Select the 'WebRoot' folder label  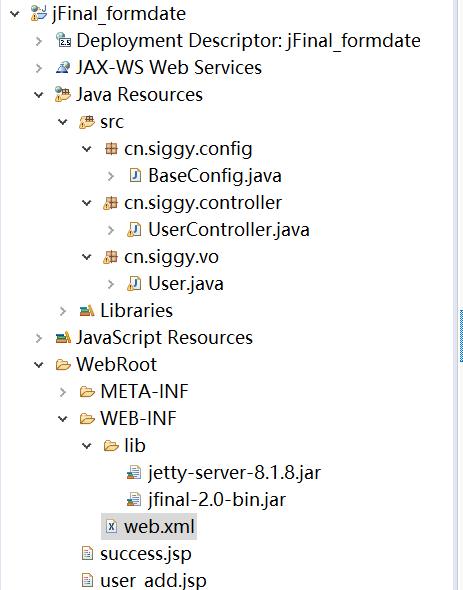click(117, 365)
